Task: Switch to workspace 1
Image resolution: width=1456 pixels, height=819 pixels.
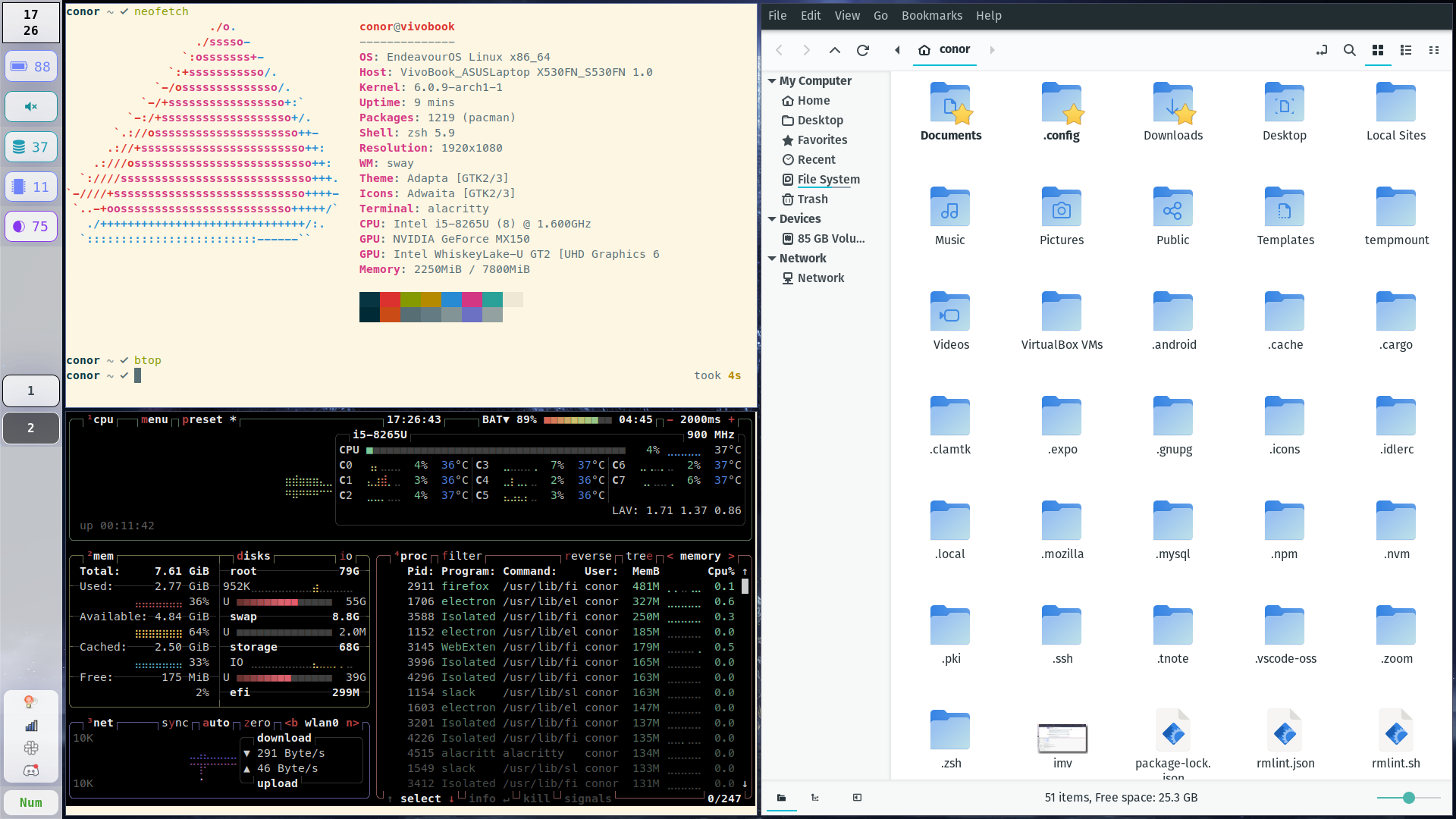Action: (x=31, y=391)
